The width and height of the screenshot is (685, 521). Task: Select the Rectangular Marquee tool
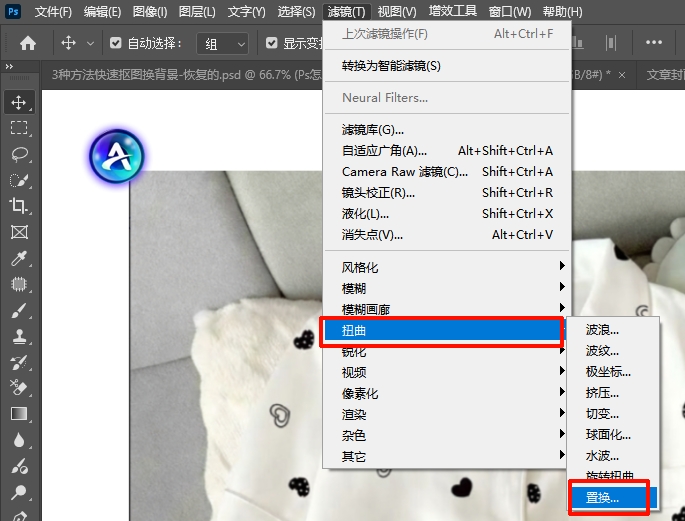[x=18, y=128]
